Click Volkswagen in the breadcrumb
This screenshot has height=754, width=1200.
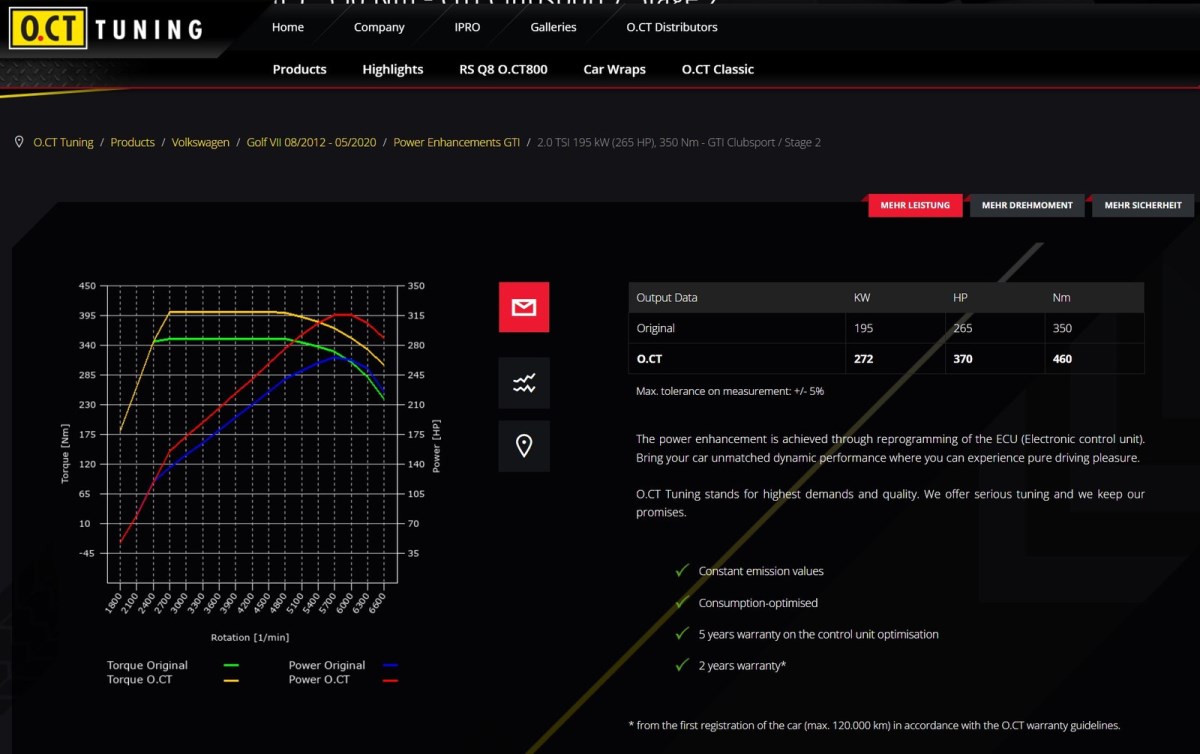pos(200,142)
